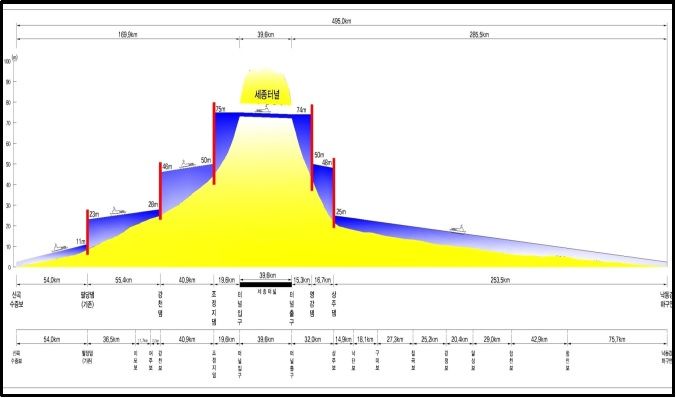676x398 pixels.
Task: Click the 55.4km distance label
Action: (124, 280)
